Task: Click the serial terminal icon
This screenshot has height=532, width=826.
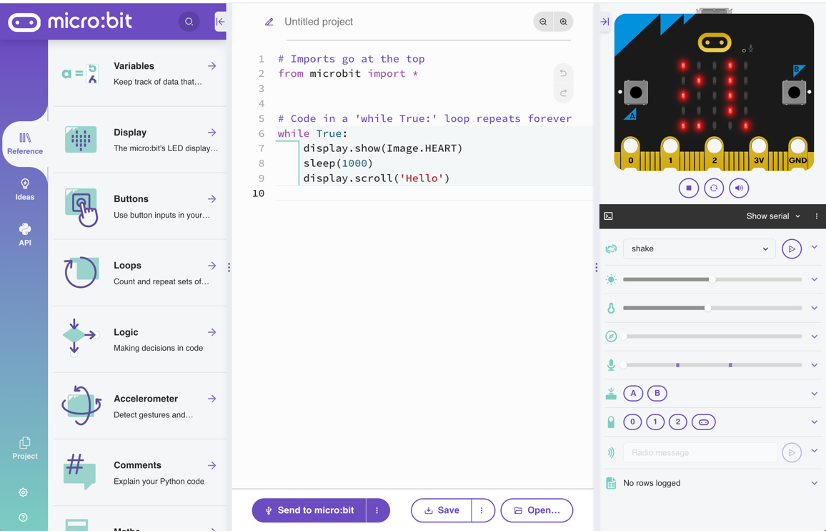Action: click(608, 216)
